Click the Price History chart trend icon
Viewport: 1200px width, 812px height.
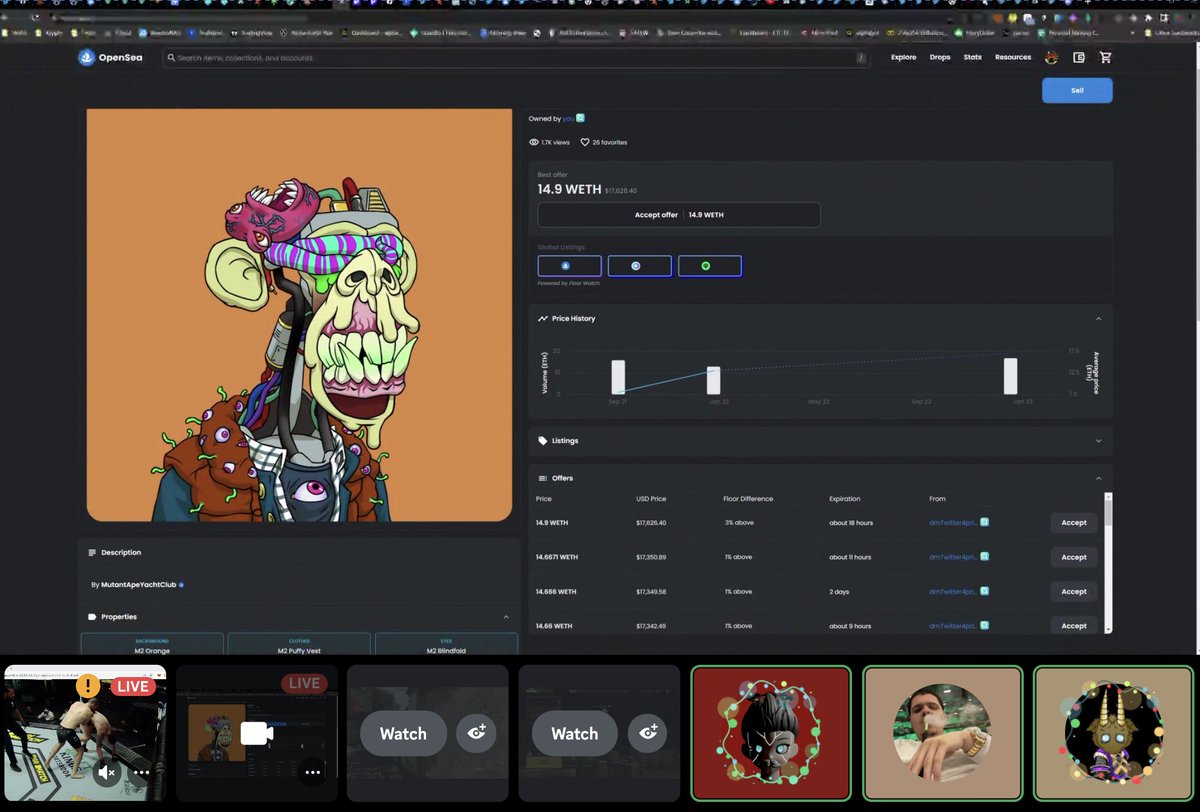pos(542,319)
